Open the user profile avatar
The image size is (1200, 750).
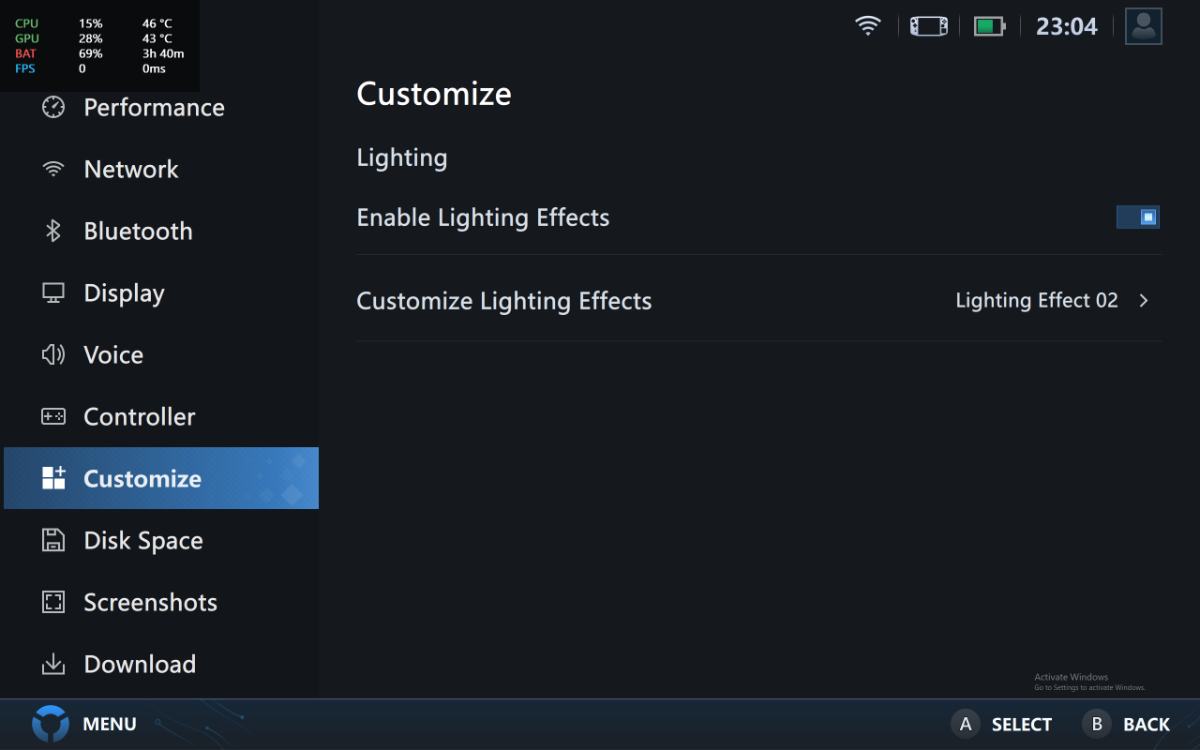(1143, 26)
